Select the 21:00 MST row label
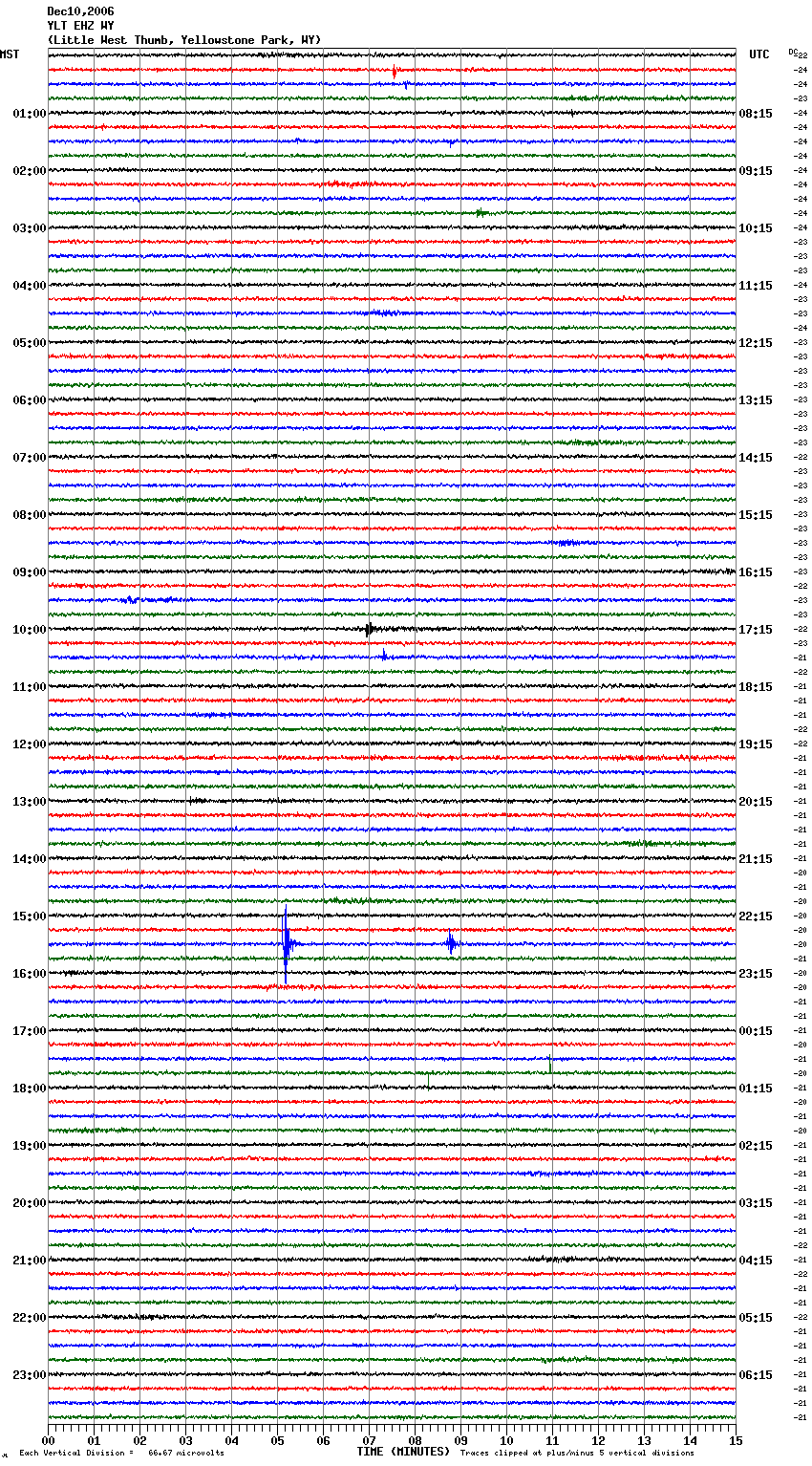Image resolution: width=812 pixels, height=1466 pixels. click(x=30, y=1261)
